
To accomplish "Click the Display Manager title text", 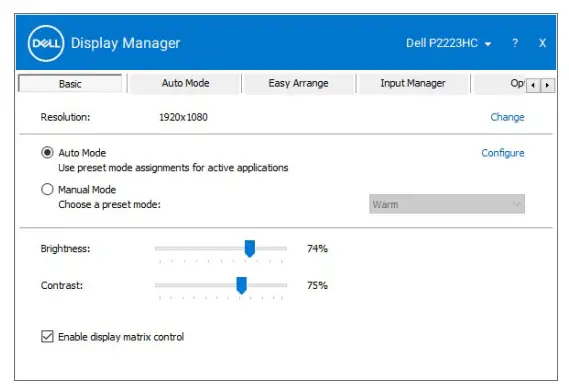I will [x=125, y=43].
